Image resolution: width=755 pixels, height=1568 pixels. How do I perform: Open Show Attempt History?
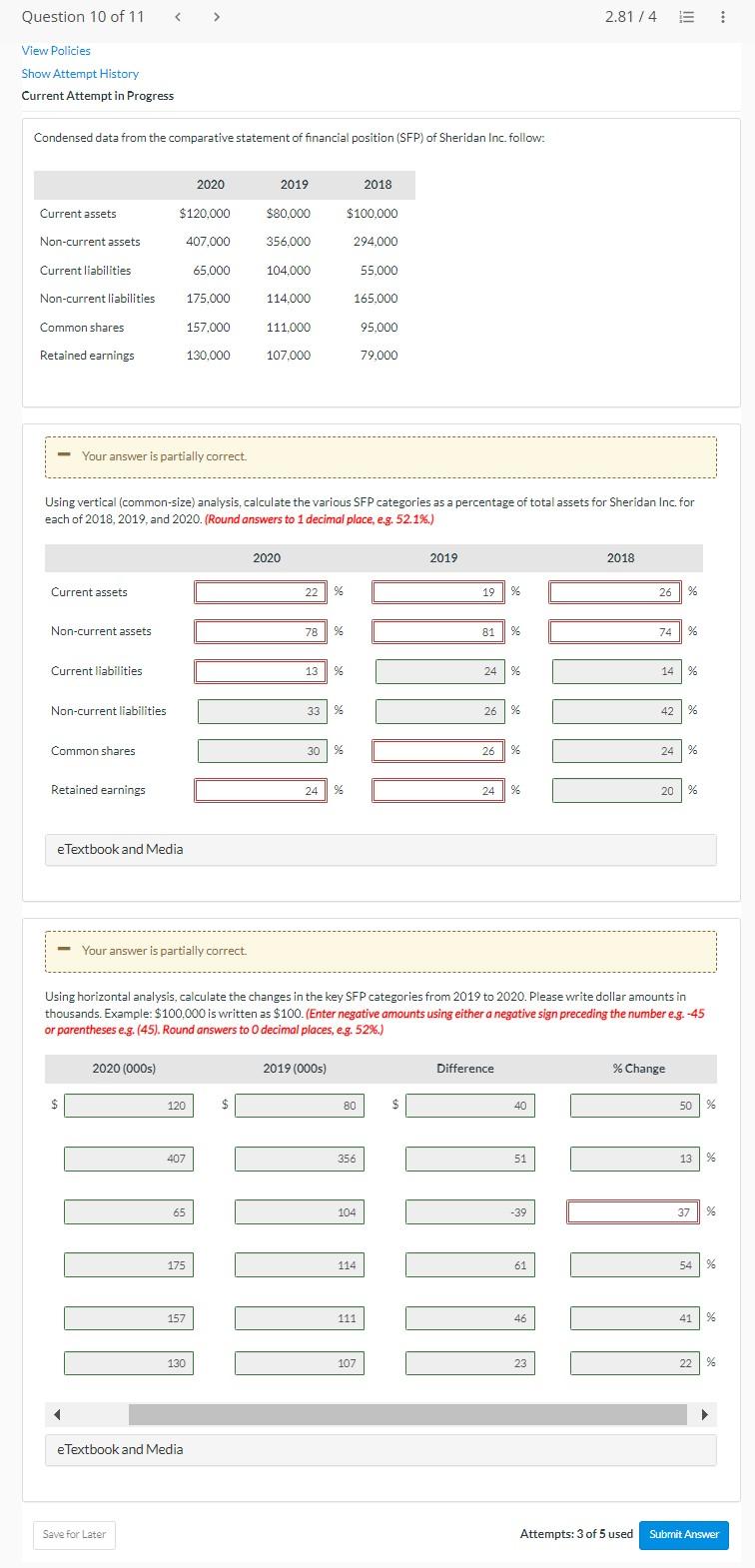(x=80, y=73)
